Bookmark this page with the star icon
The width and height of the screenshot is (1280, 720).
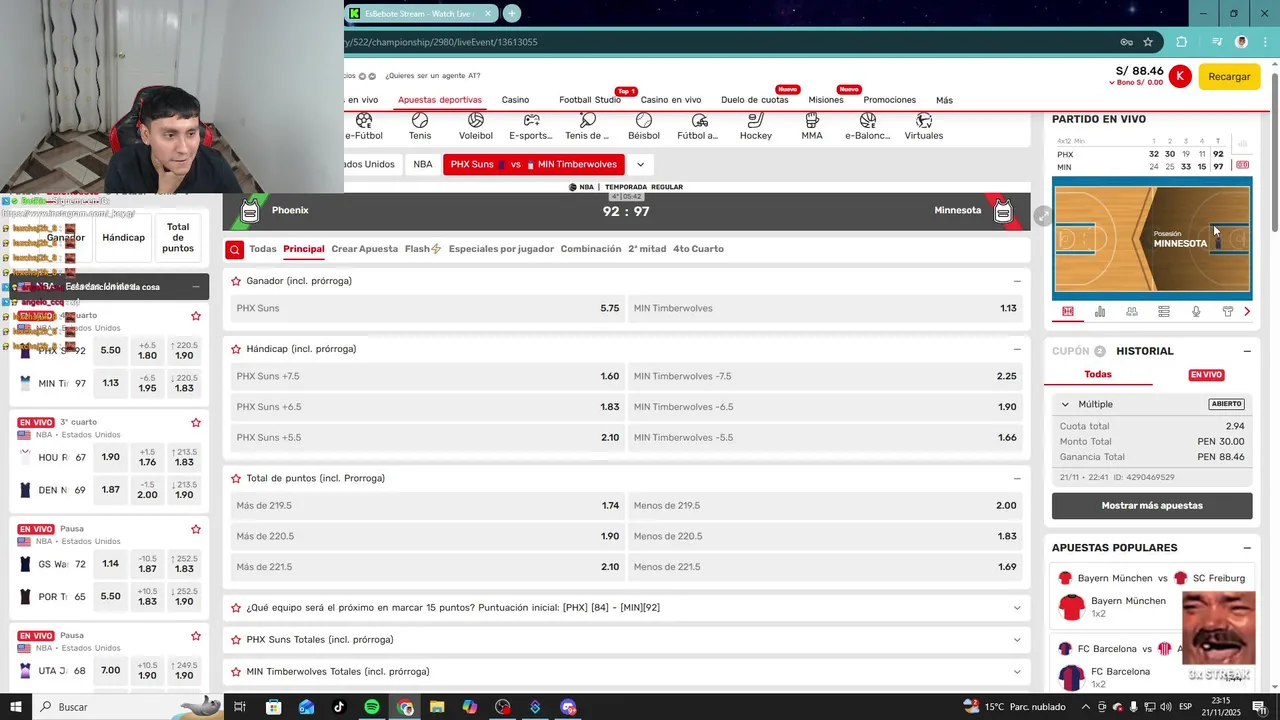(1148, 42)
